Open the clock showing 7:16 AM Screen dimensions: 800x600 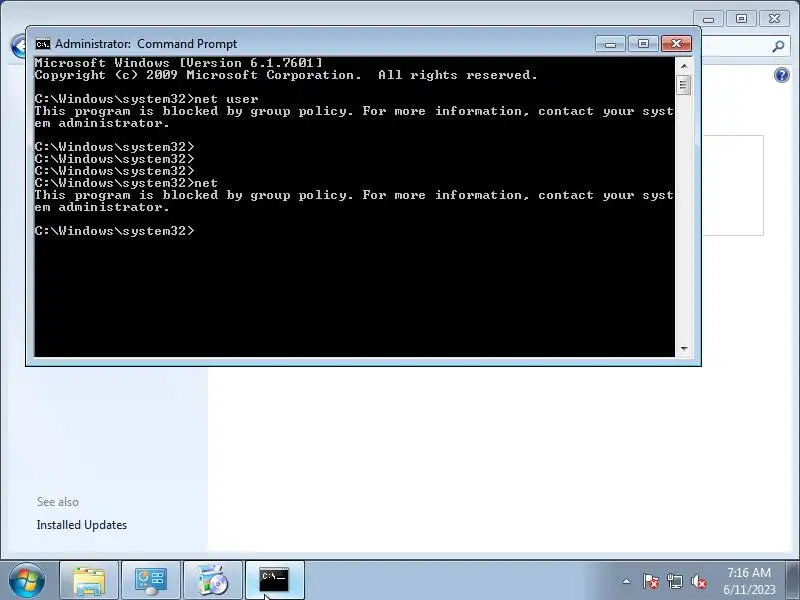749,581
